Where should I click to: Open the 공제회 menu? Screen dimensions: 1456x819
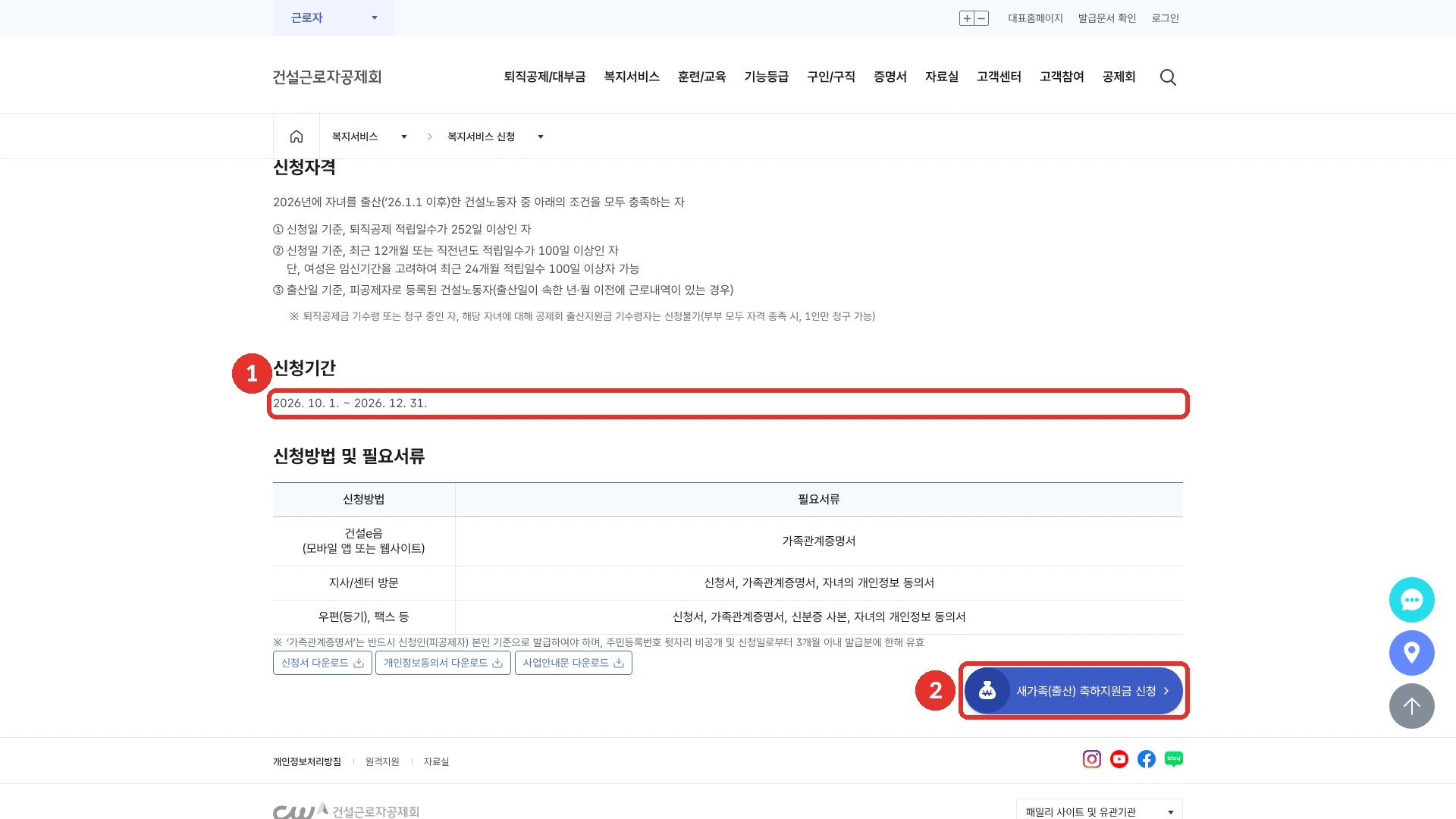(1119, 77)
